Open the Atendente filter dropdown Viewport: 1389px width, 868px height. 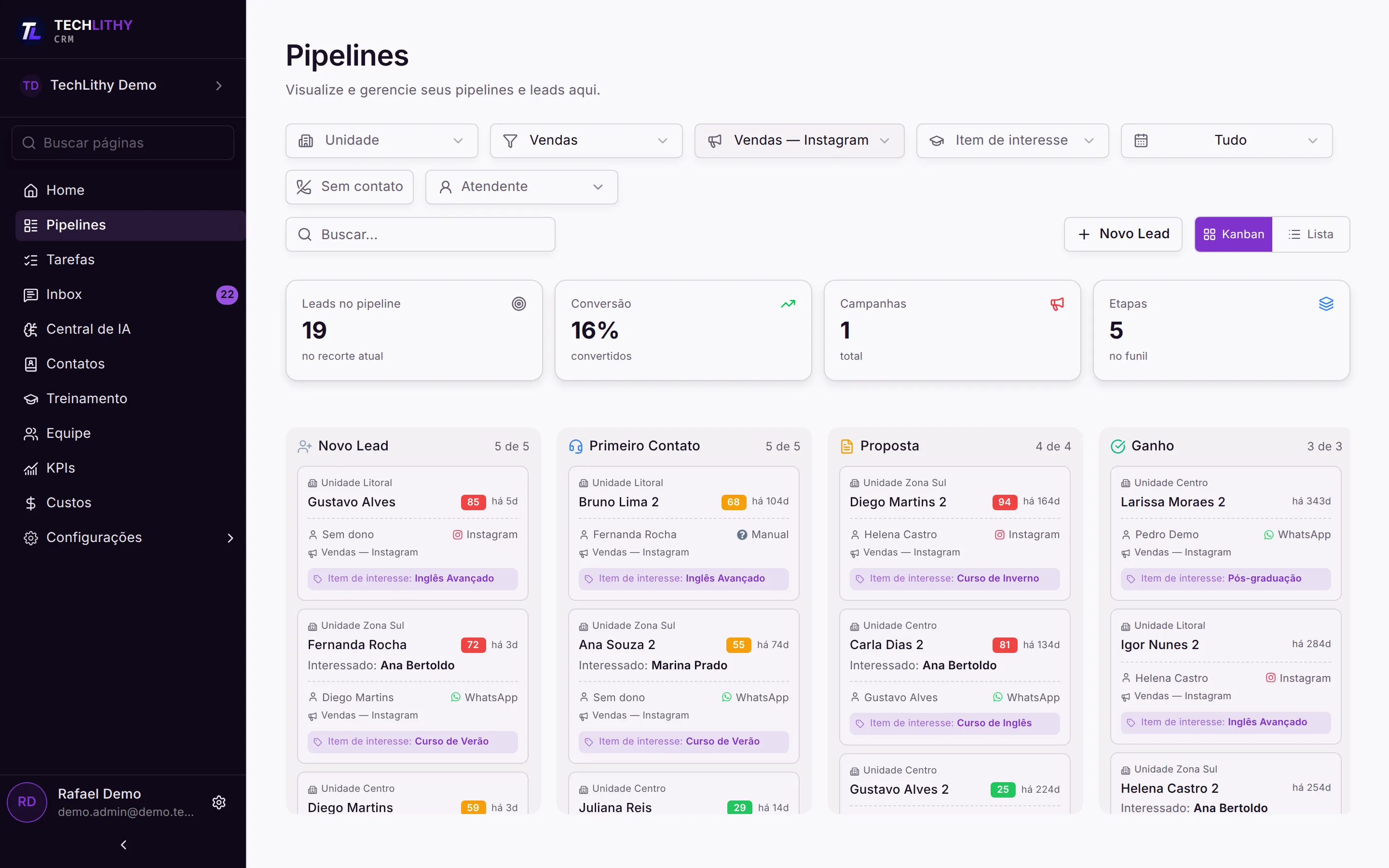pos(521,187)
